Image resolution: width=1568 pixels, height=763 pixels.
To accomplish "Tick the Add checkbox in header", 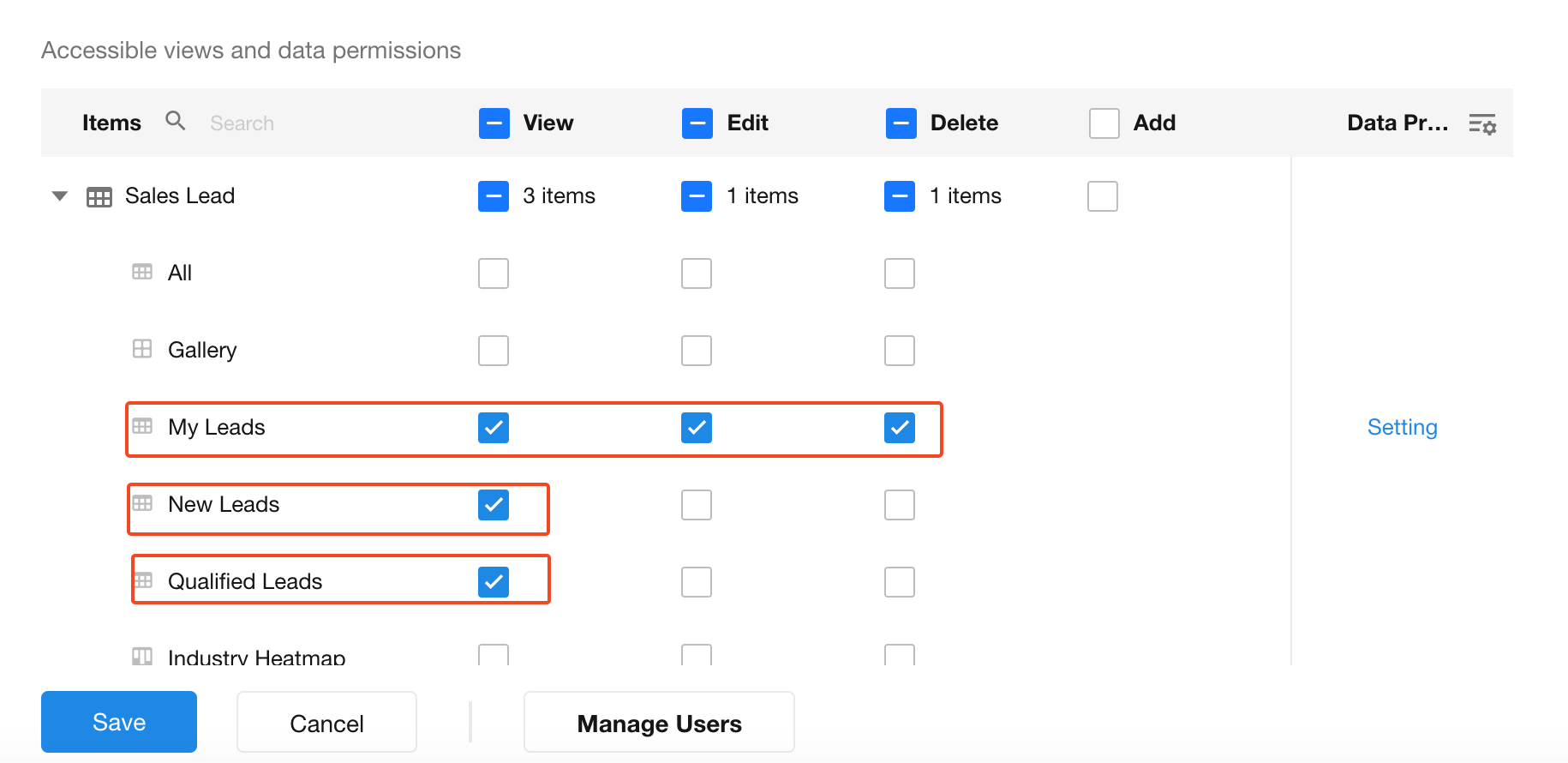I will point(1104,123).
